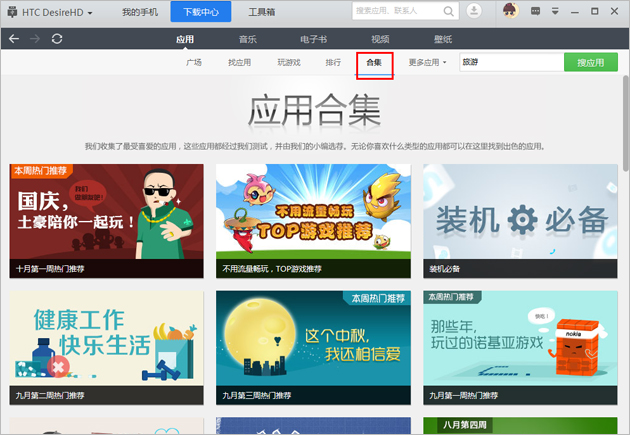Open the 这个中秋我还相信爱 collection card

click(313, 348)
